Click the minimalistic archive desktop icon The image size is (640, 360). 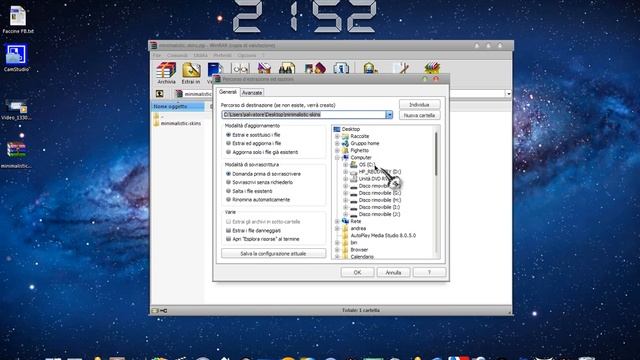point(16,155)
